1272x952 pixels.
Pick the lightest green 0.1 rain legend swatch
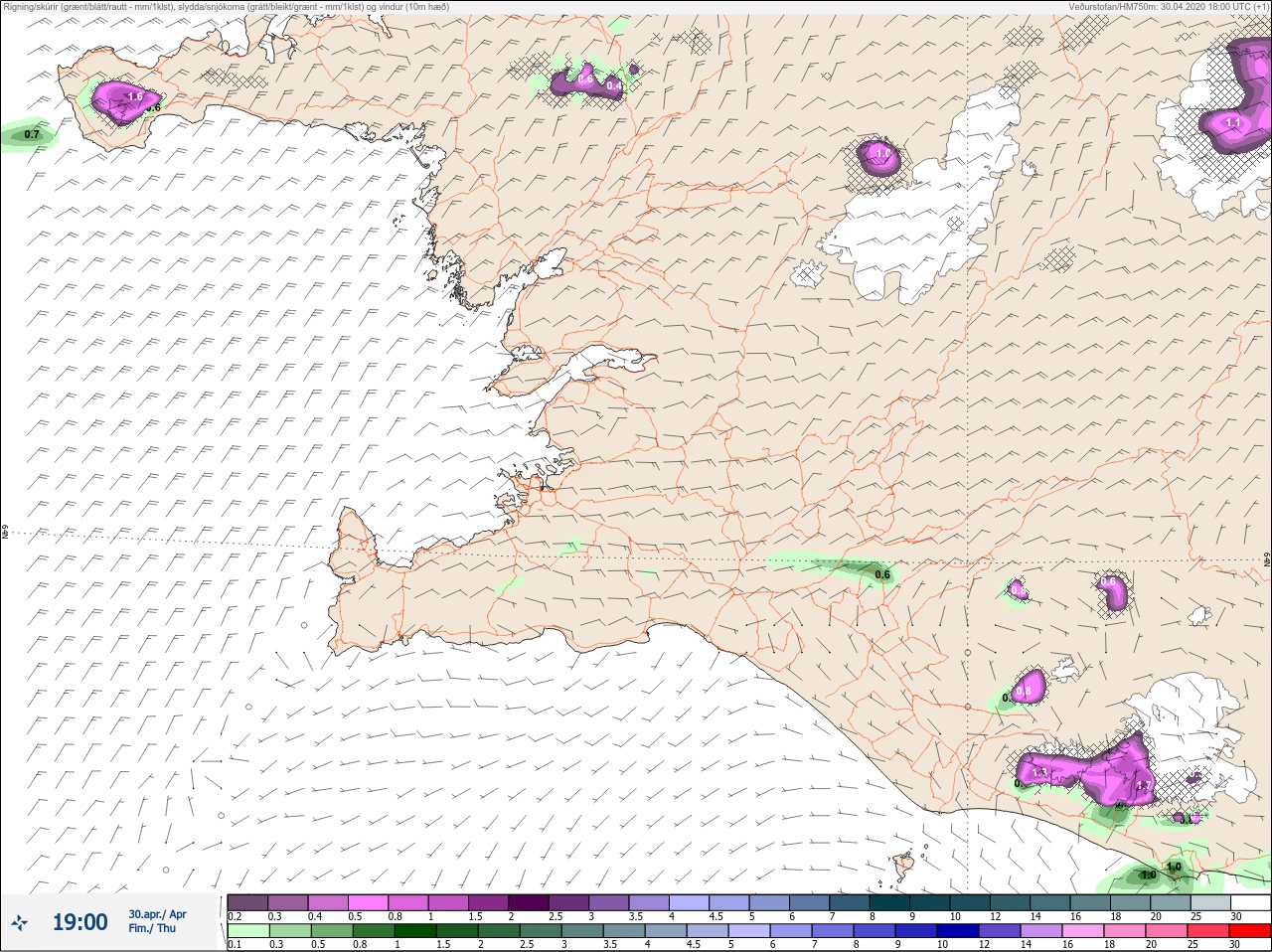point(247,931)
